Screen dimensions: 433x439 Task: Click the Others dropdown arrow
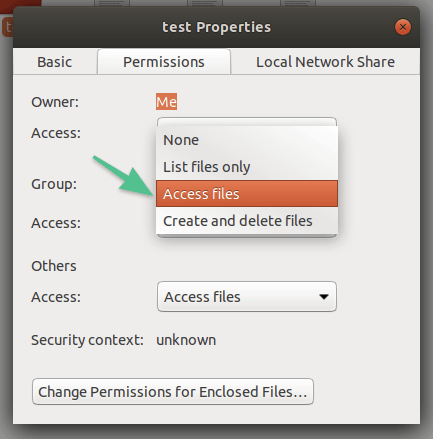point(324,297)
